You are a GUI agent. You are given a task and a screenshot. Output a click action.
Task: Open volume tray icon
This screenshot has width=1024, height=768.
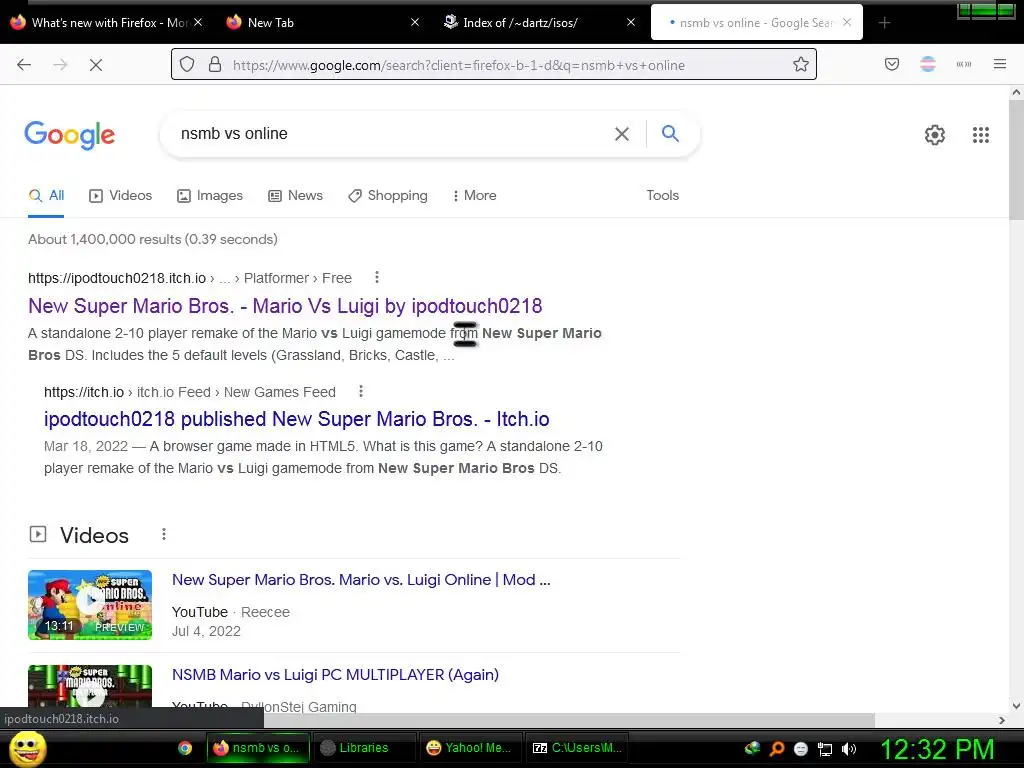[x=849, y=749]
